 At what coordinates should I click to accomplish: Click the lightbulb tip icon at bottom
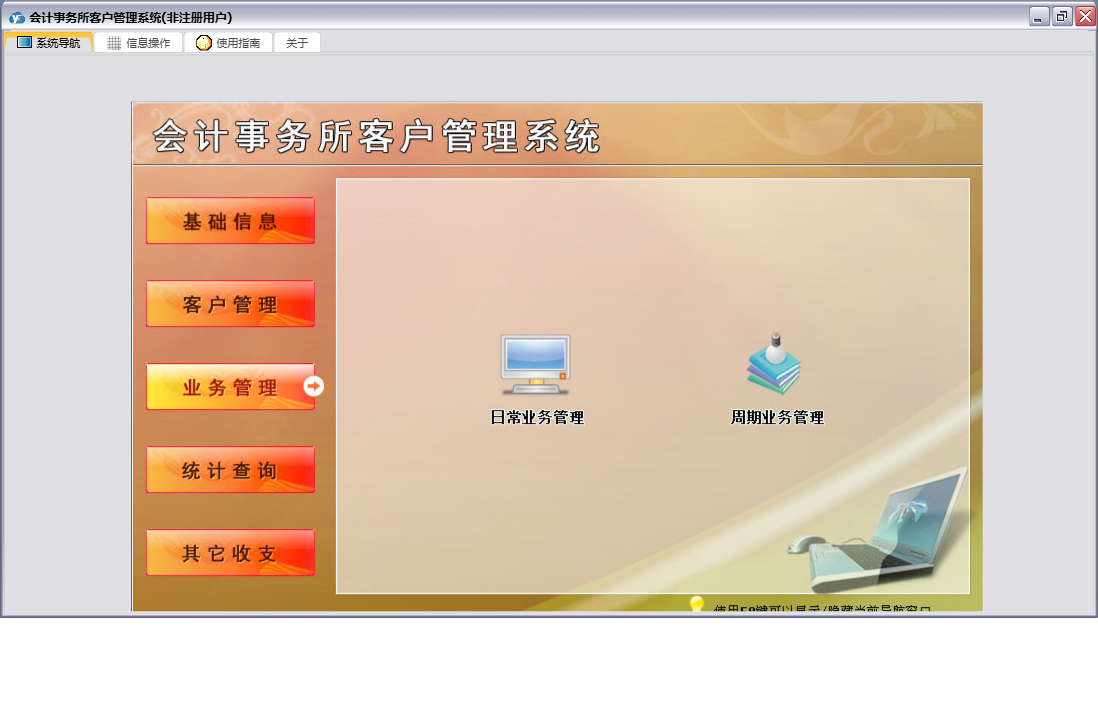[x=696, y=603]
